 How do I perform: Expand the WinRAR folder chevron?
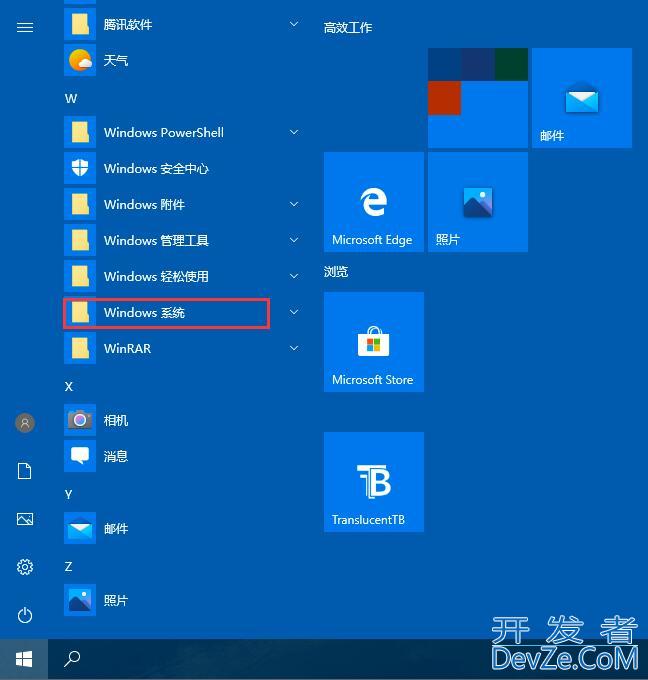tap(294, 348)
